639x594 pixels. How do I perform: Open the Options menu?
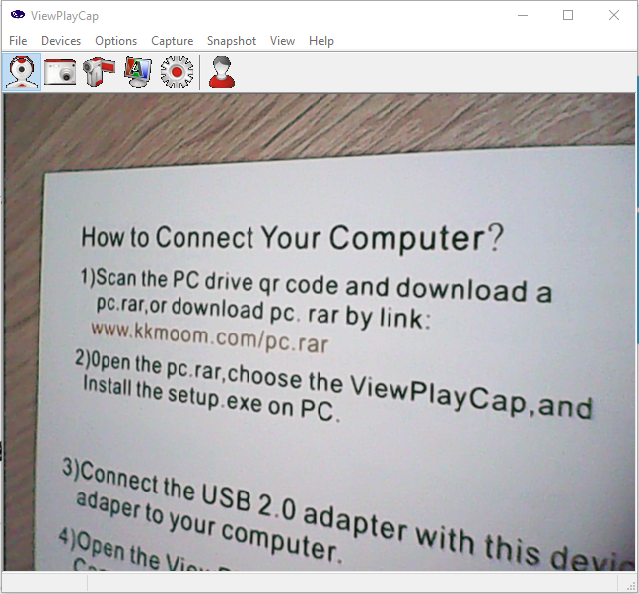(x=116, y=41)
